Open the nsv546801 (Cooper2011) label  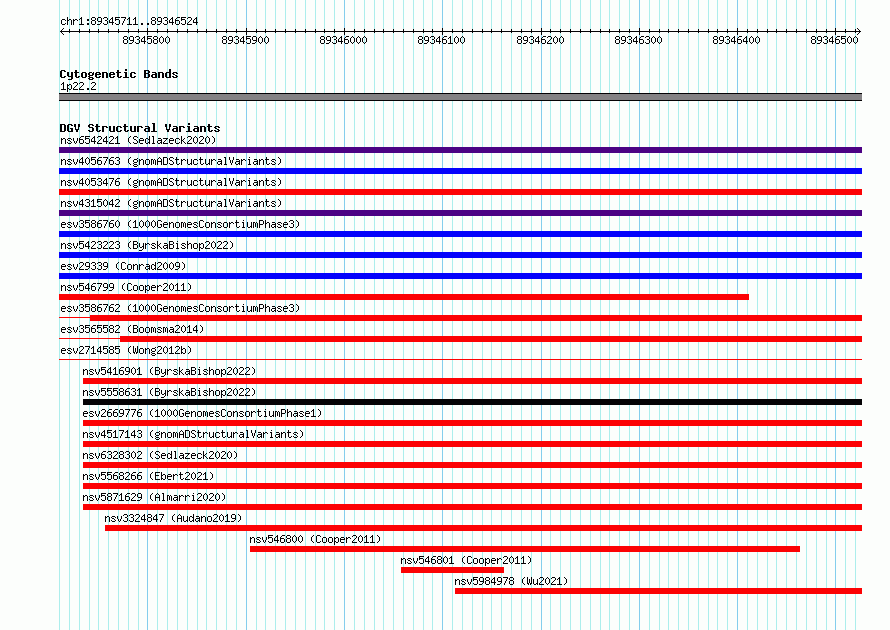coord(466,560)
